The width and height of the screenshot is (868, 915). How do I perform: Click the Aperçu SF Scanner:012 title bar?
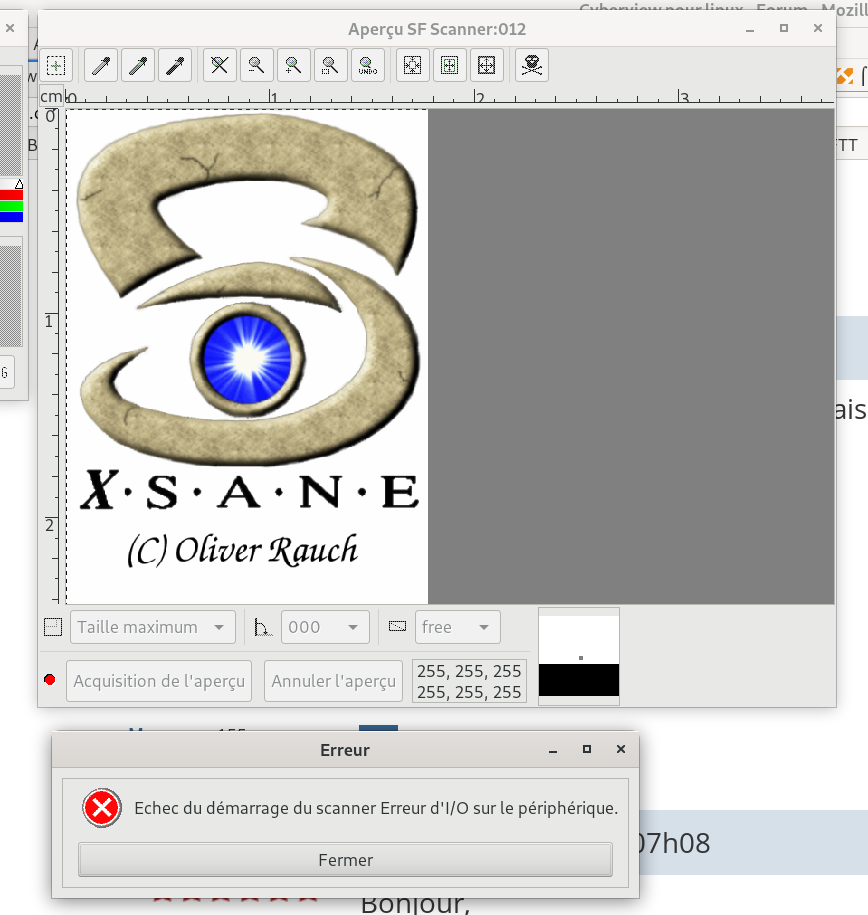437,29
